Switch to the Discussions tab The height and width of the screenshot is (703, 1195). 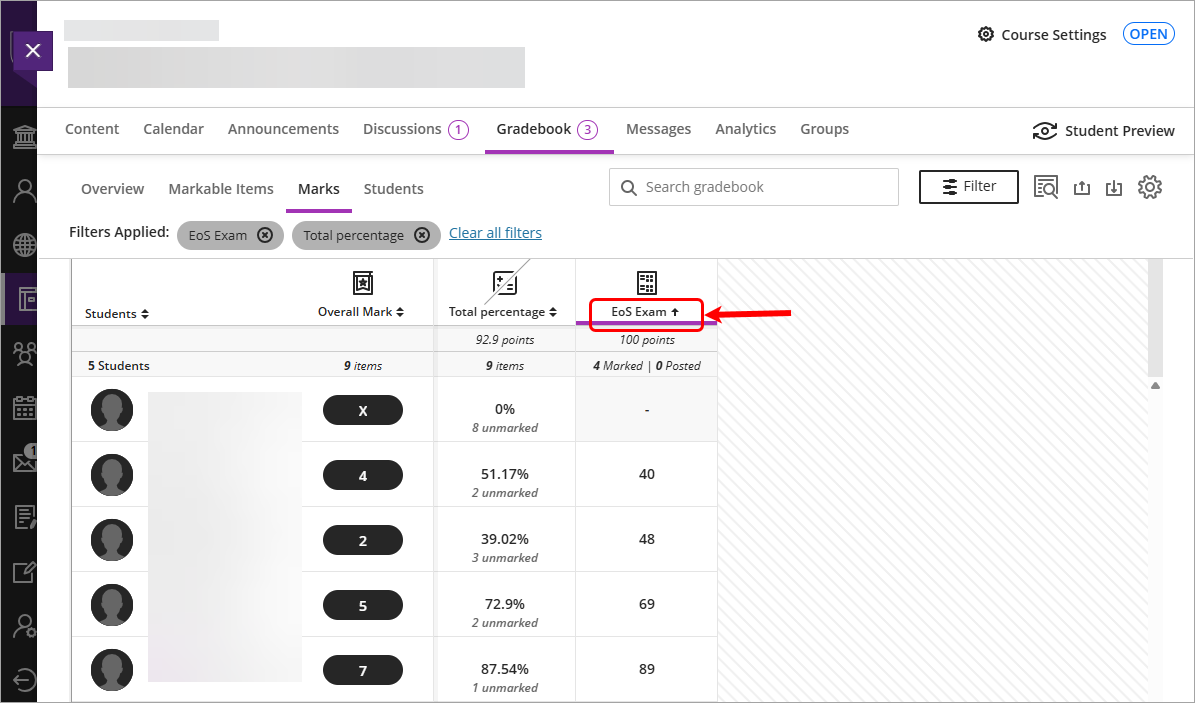coord(414,129)
